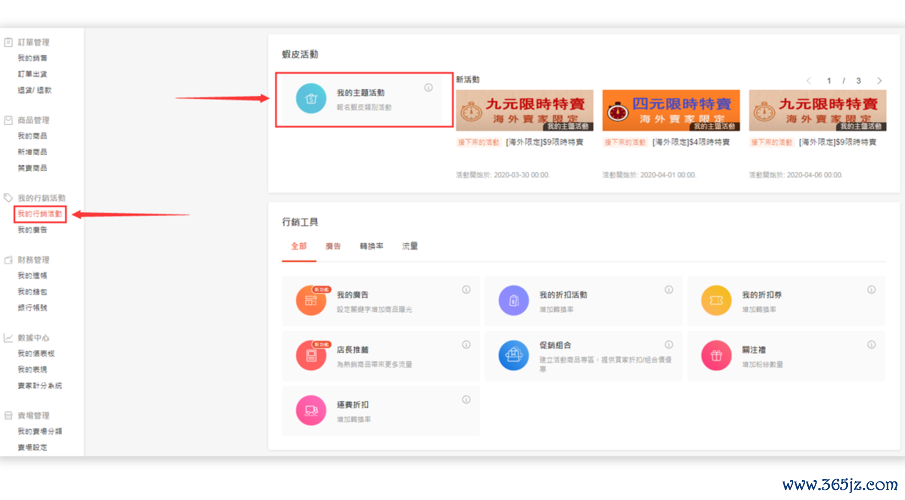
Task: Open the pink 運費折扣 truck icon
Action: (x=311, y=410)
